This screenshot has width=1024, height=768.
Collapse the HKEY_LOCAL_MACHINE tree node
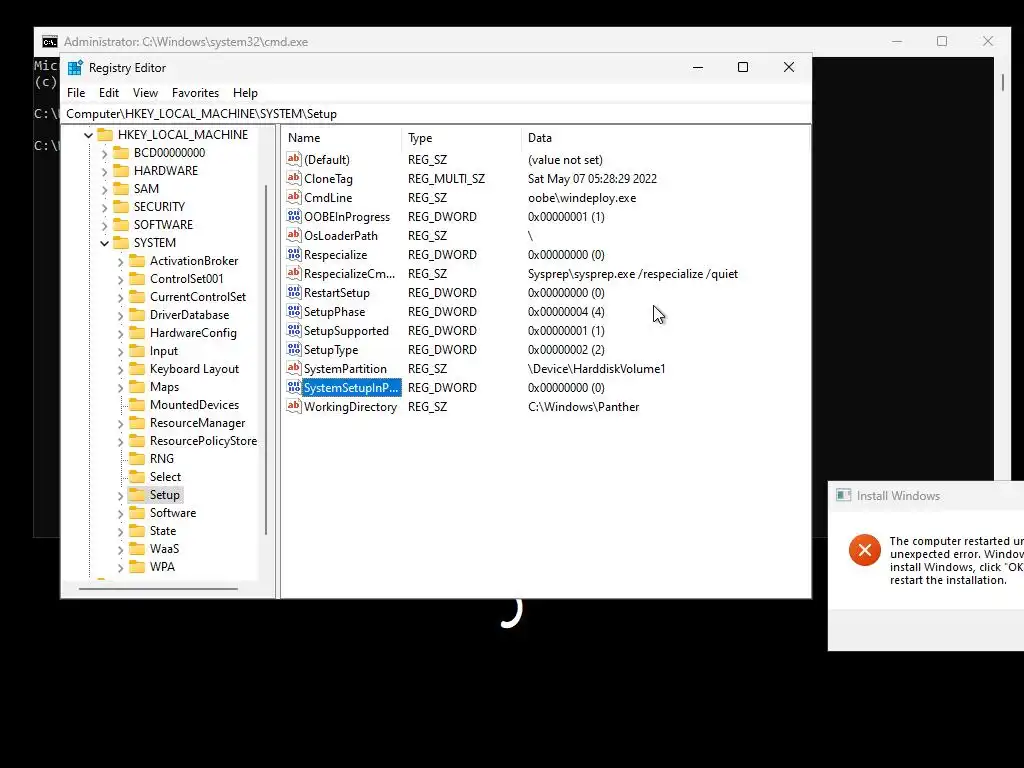[88, 135]
